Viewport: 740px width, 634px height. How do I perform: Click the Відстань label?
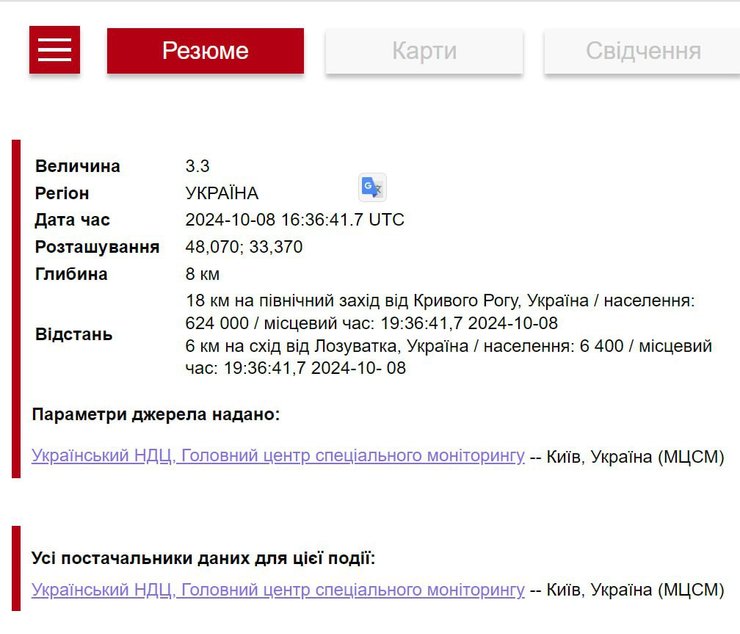74,334
